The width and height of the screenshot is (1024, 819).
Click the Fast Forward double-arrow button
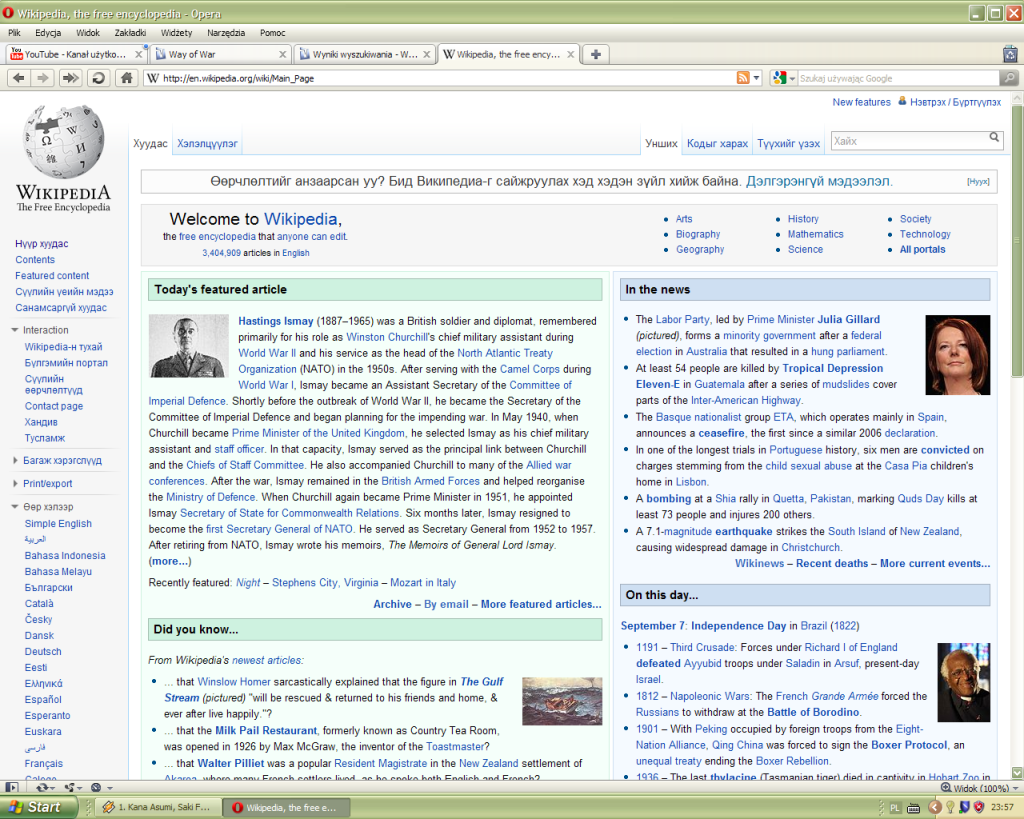pyautogui.click(x=70, y=78)
